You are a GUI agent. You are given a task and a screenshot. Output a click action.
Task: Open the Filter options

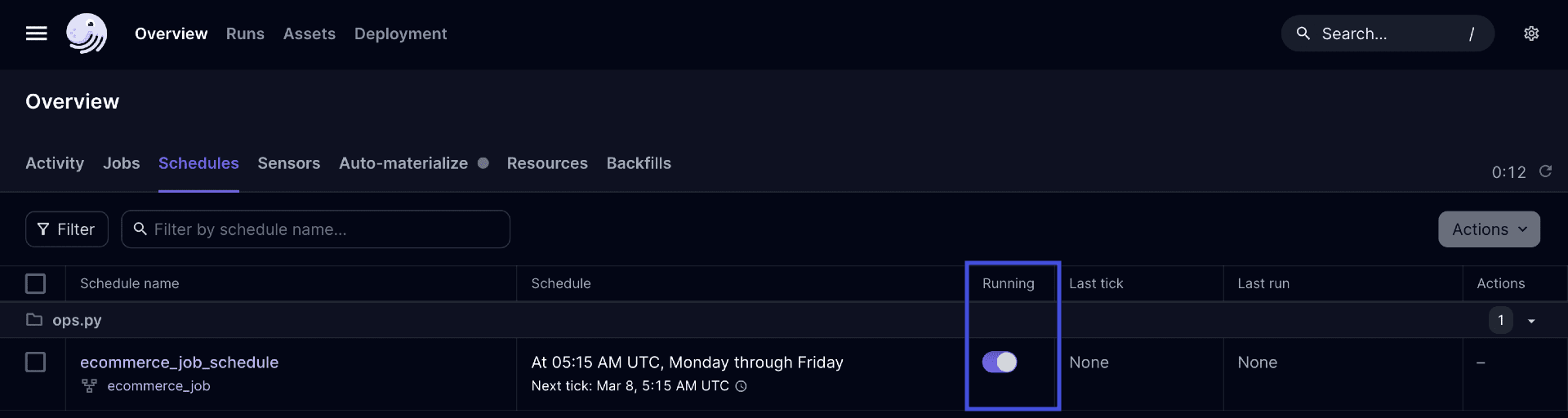point(67,229)
